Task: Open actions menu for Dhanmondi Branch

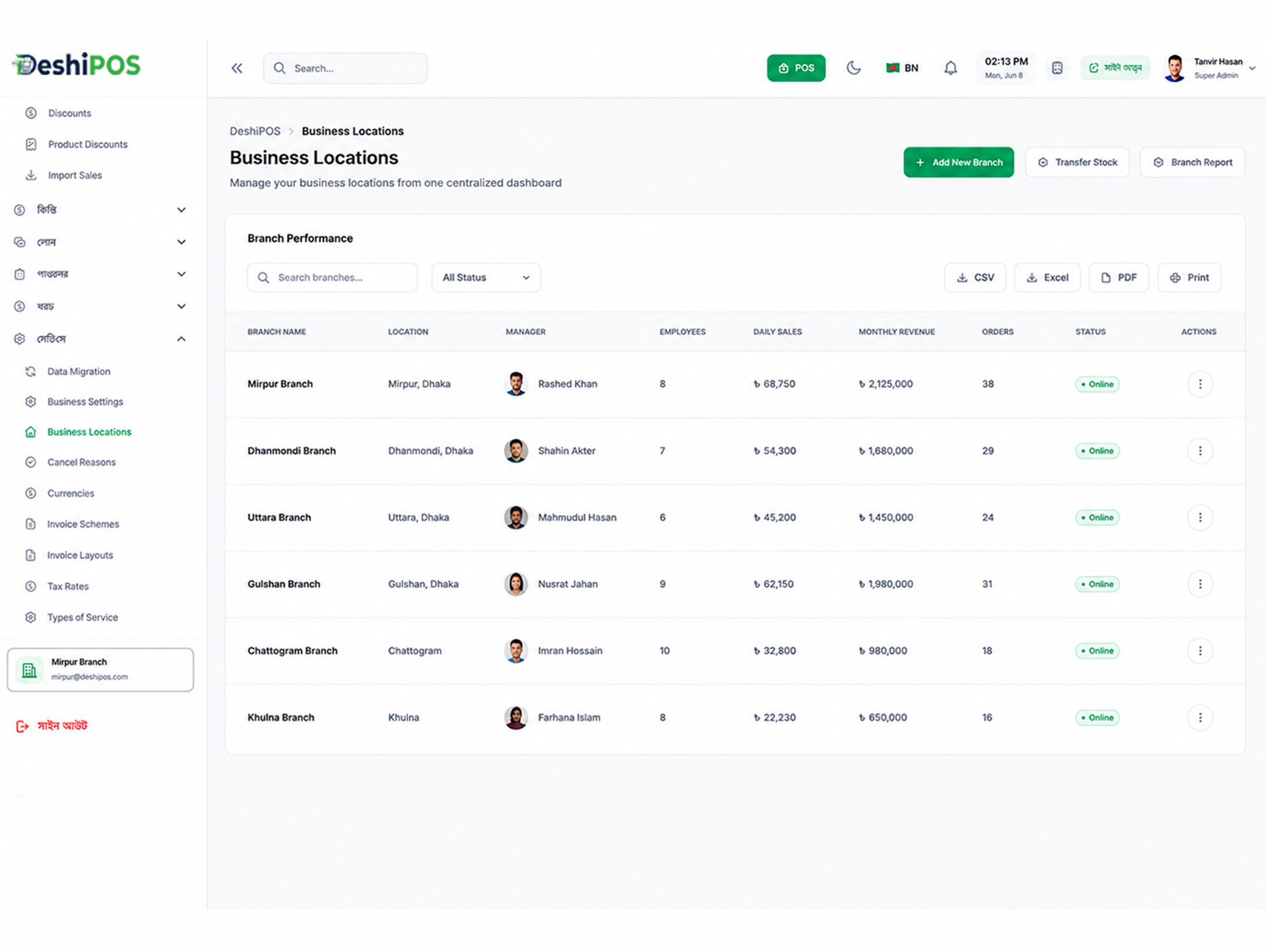Action: click(x=1200, y=451)
